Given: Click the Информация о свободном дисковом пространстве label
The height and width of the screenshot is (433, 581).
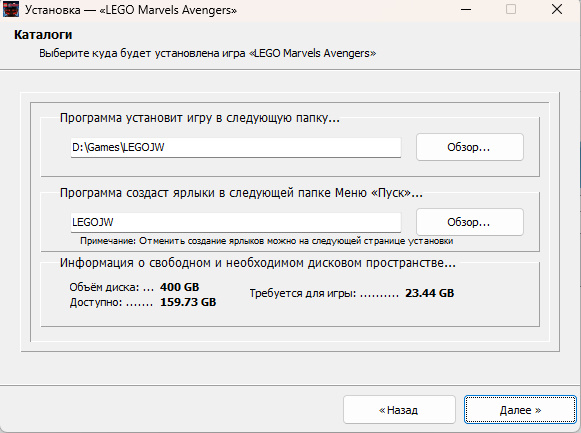Looking at the screenshot, I should click(258, 263).
